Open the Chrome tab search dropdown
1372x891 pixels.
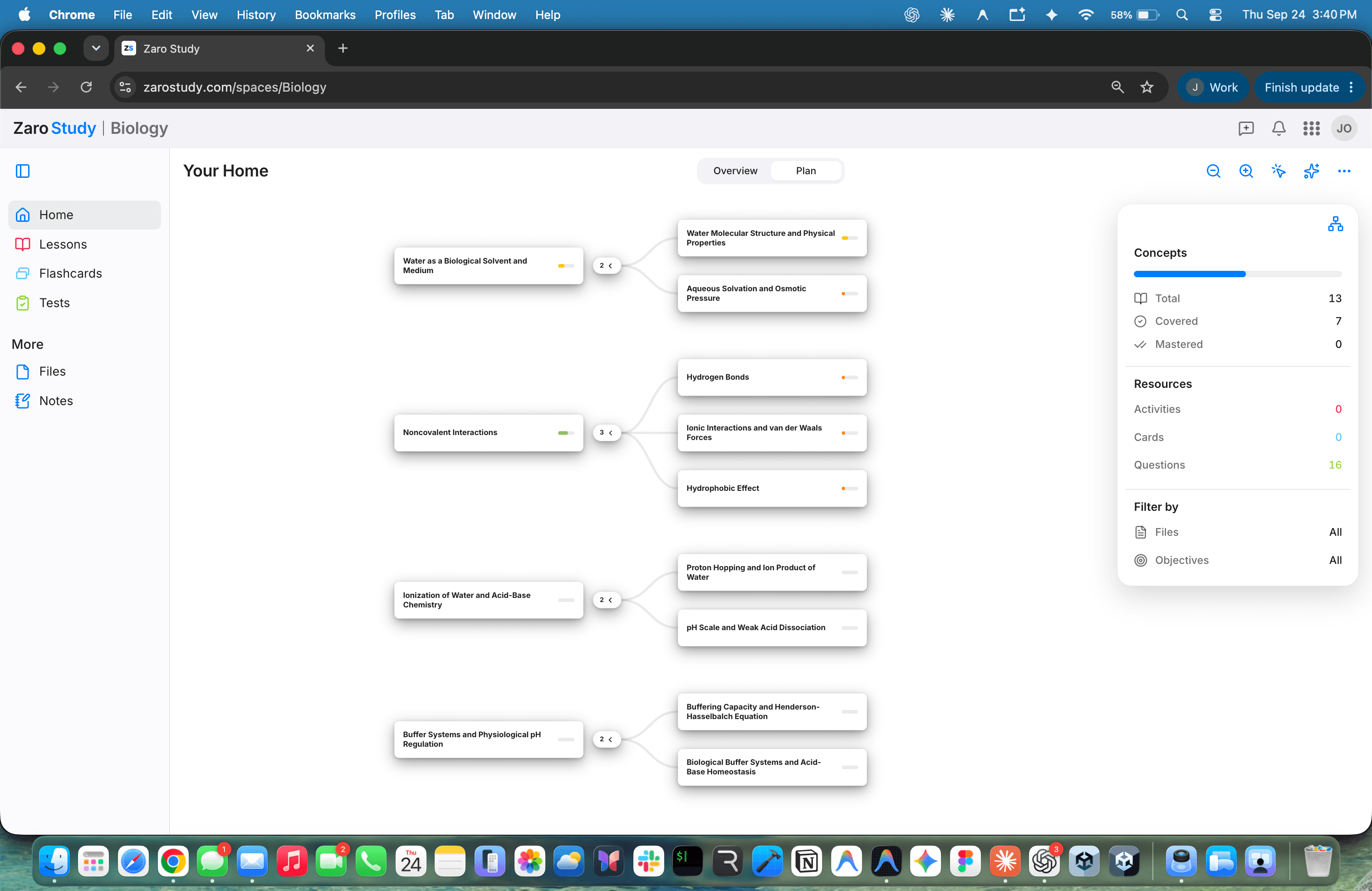pos(96,49)
